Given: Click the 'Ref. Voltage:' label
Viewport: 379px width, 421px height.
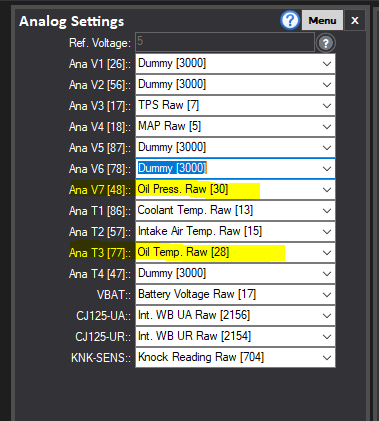Looking at the screenshot, I should click(x=100, y=43).
